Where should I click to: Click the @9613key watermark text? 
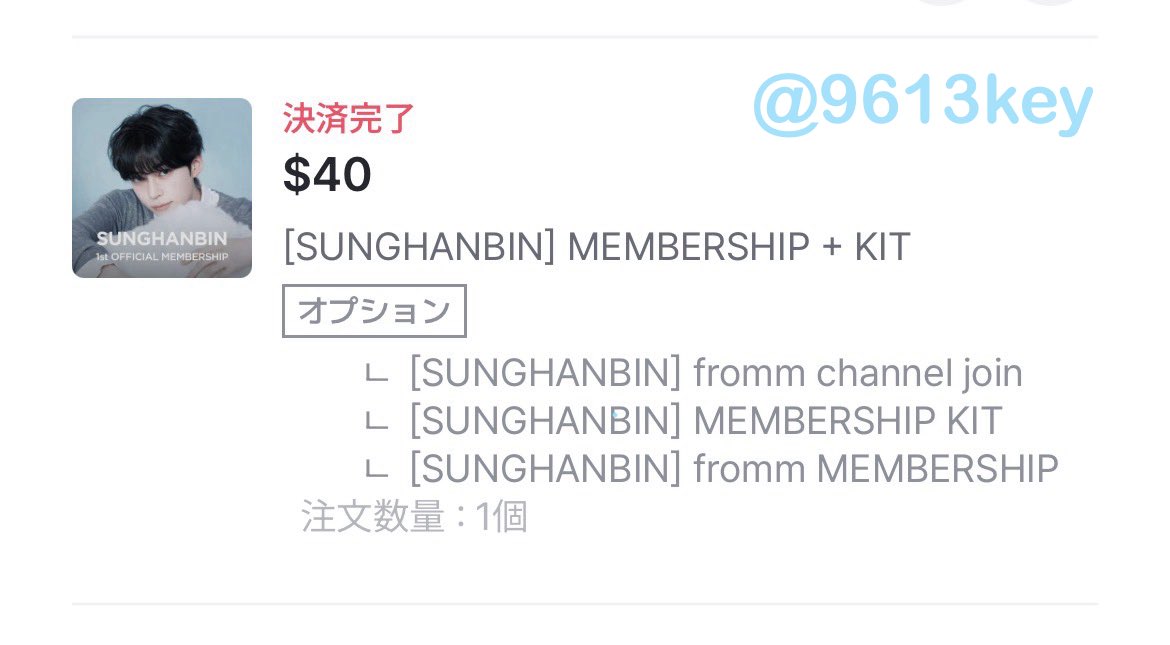point(923,105)
